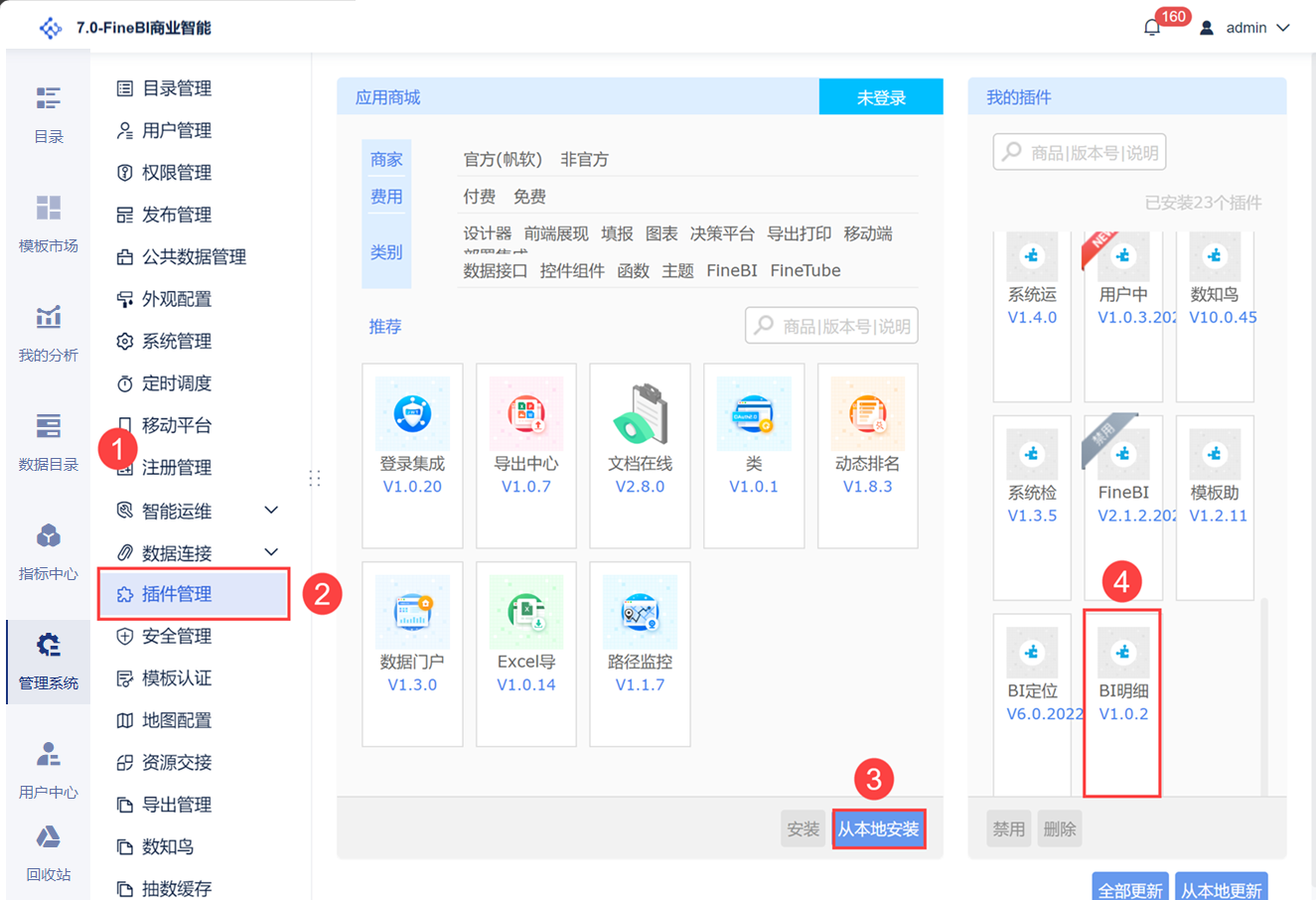Select installed plugin BI明细 V1.0.2
The image size is (1316, 900).
(1122, 704)
